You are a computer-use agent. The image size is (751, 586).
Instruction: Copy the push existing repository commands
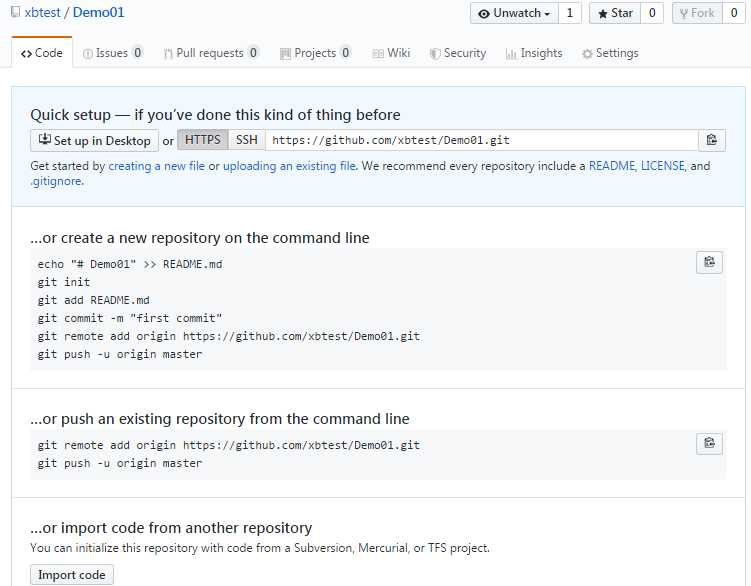[709, 443]
